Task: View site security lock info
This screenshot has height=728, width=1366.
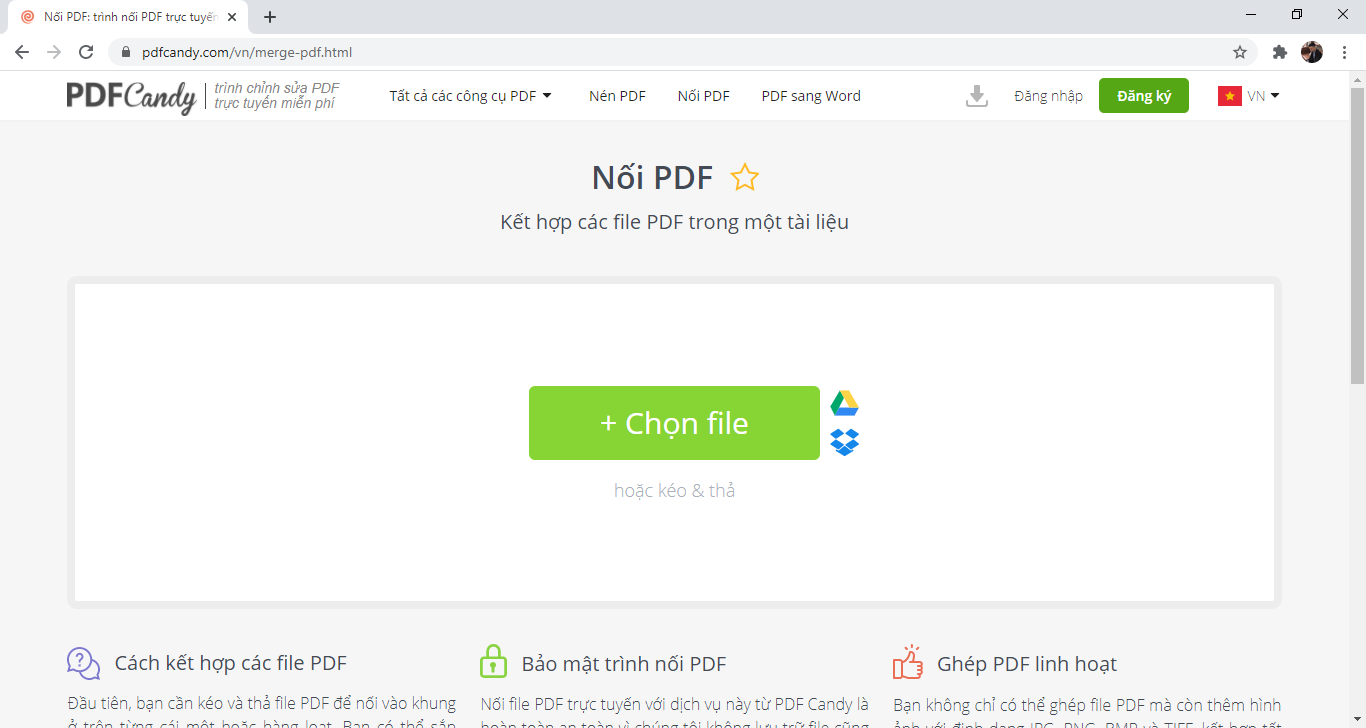Action: 126,52
